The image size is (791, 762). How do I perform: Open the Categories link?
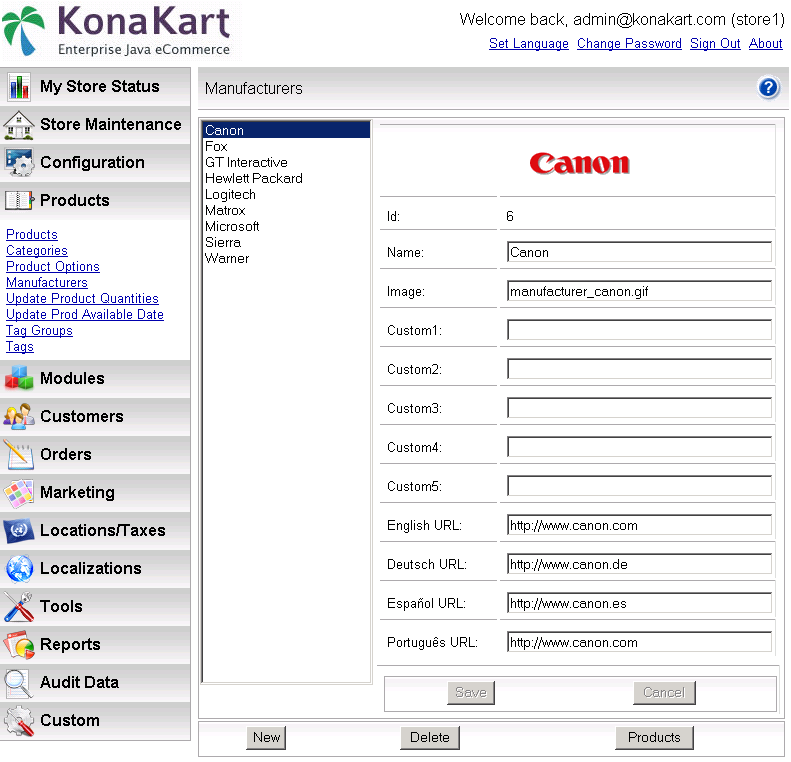point(37,251)
